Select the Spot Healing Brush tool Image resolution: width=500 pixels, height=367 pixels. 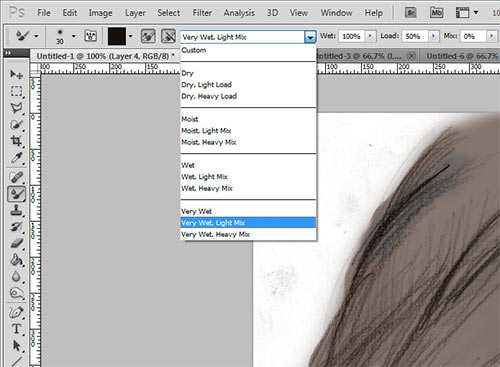[x=16, y=177]
